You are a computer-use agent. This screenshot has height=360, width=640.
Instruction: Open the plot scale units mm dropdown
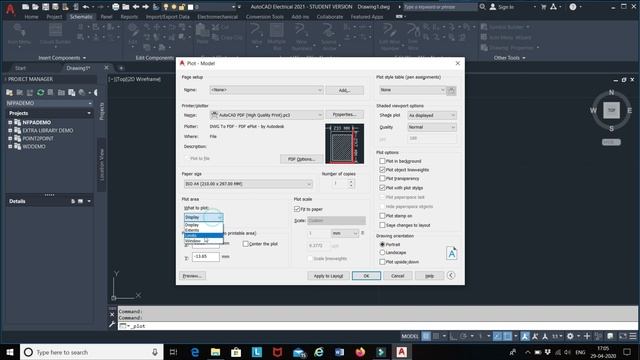click(344, 233)
